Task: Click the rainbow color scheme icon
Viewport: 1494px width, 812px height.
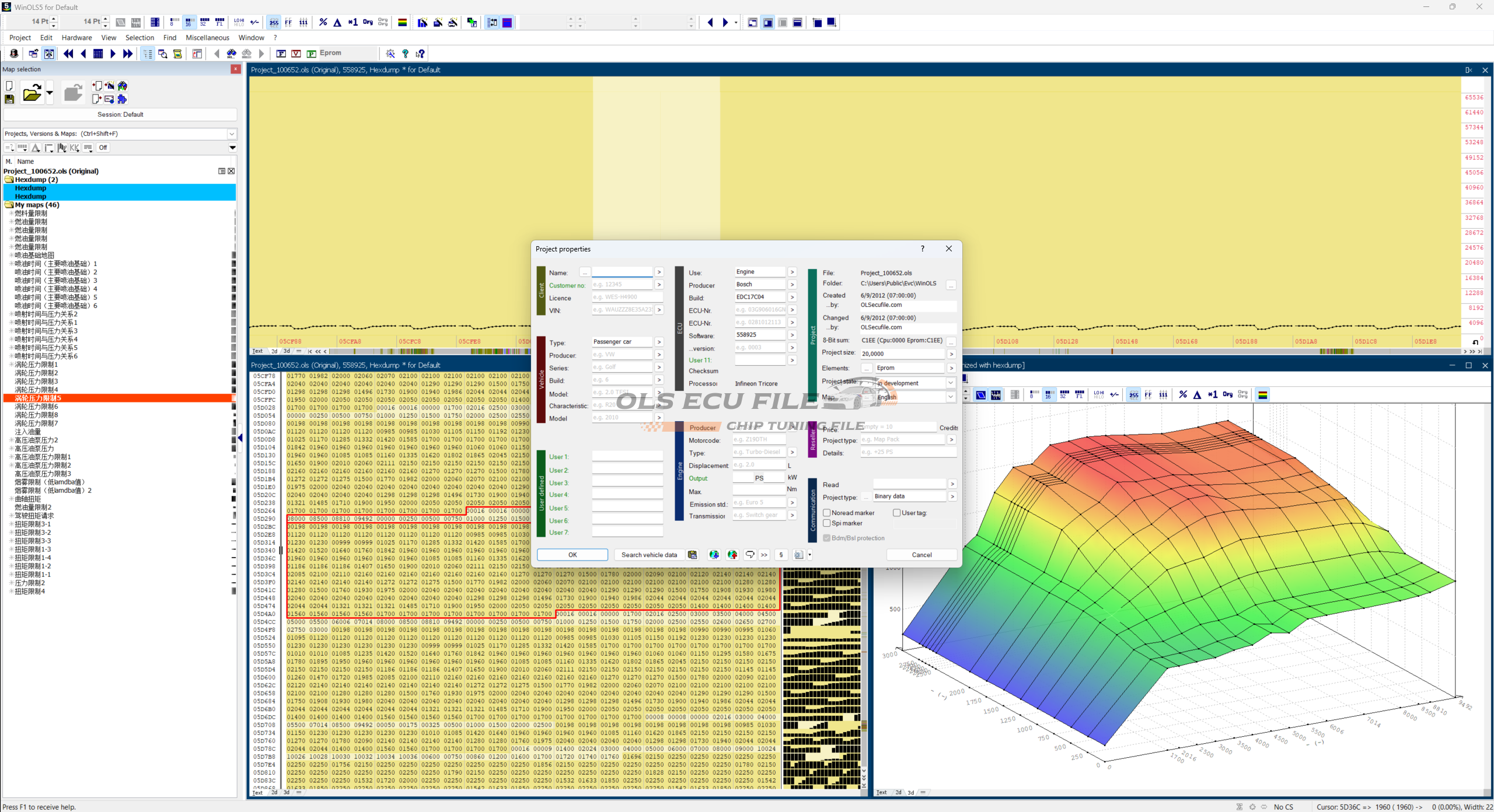Action: pos(402,22)
